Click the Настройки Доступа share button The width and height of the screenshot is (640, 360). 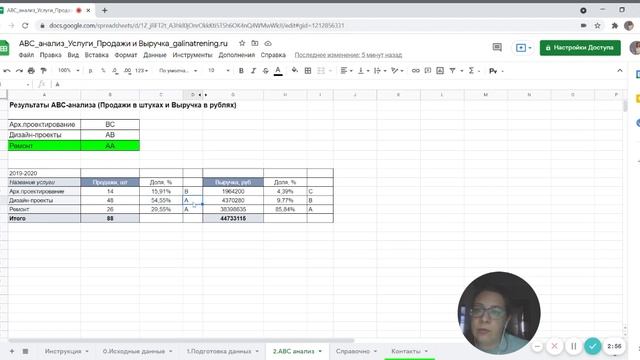pyautogui.click(x=580, y=47)
